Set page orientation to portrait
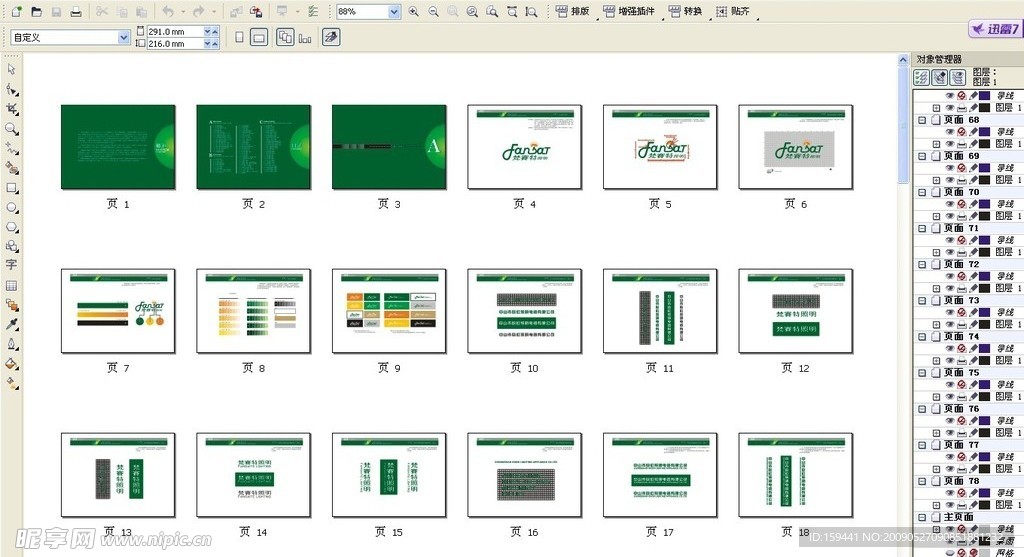 tap(239, 38)
